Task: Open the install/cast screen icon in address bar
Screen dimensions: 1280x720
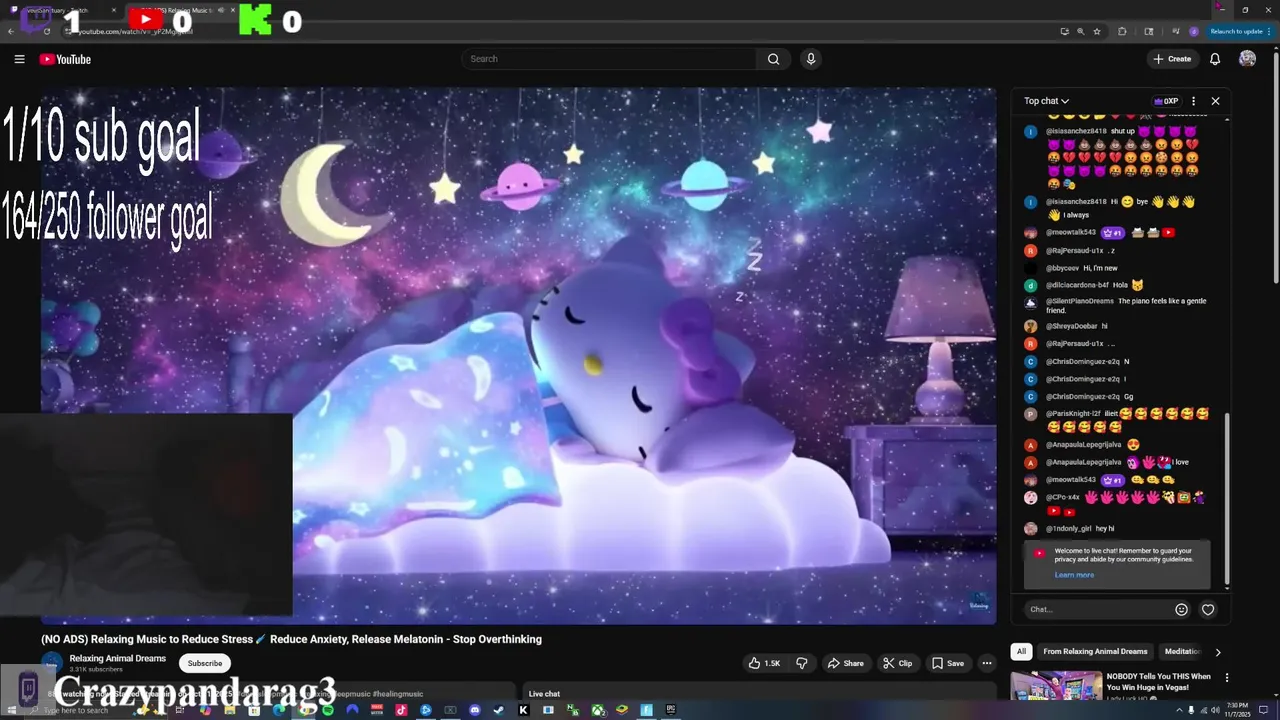Action: pyautogui.click(x=1064, y=31)
